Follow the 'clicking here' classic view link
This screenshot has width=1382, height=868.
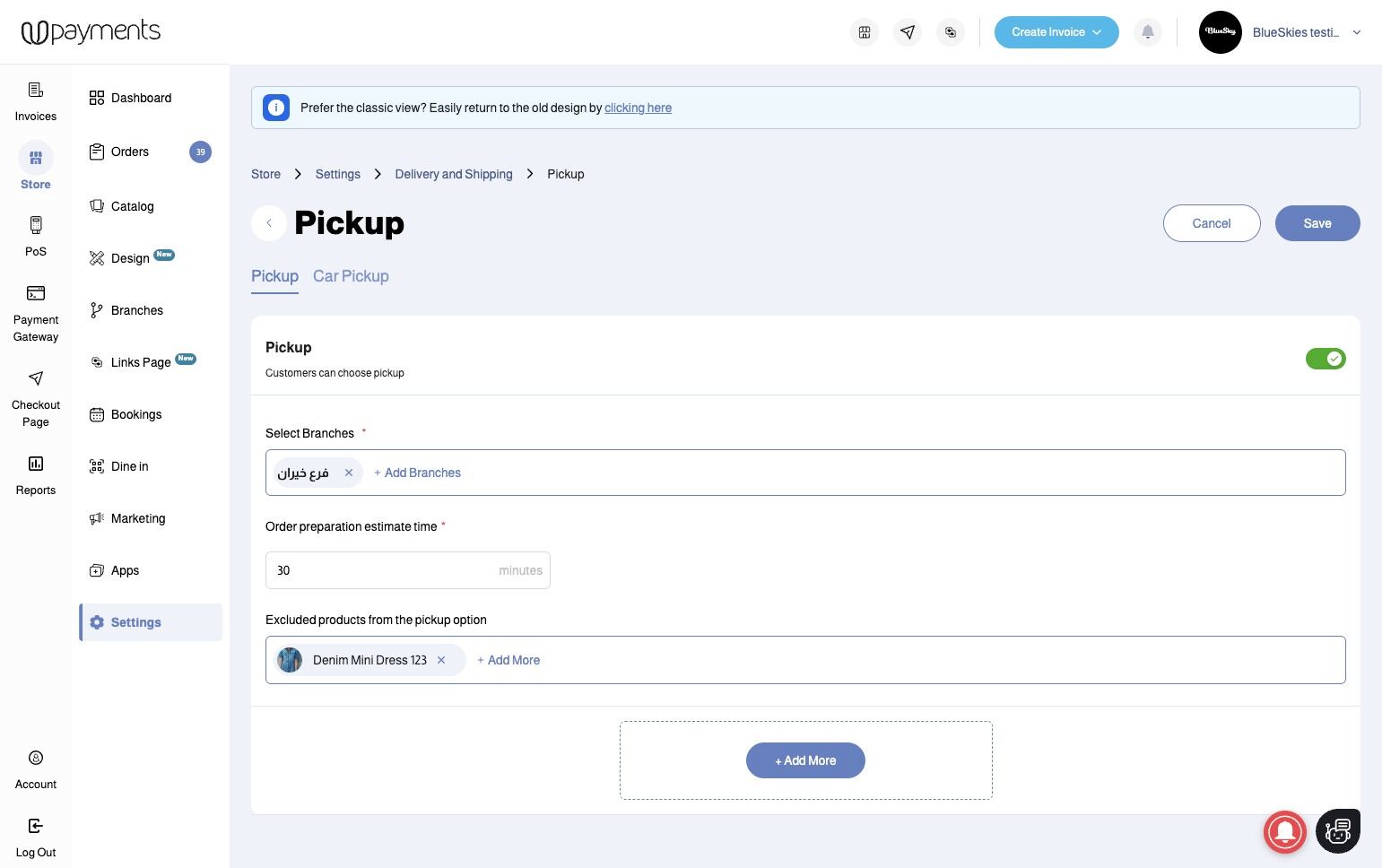point(638,108)
